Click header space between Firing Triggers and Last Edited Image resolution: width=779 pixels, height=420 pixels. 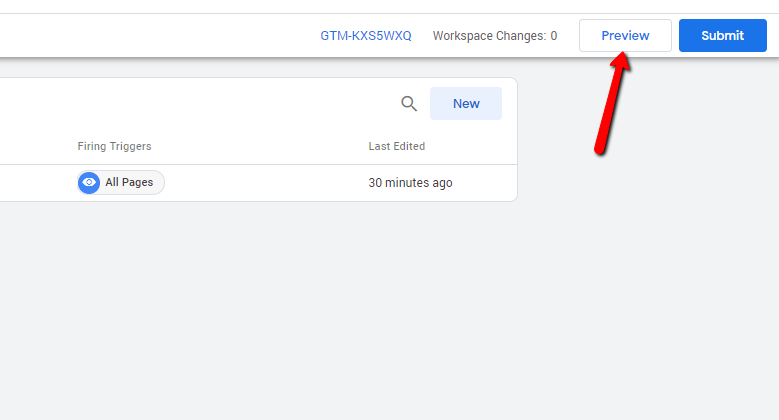[260, 146]
